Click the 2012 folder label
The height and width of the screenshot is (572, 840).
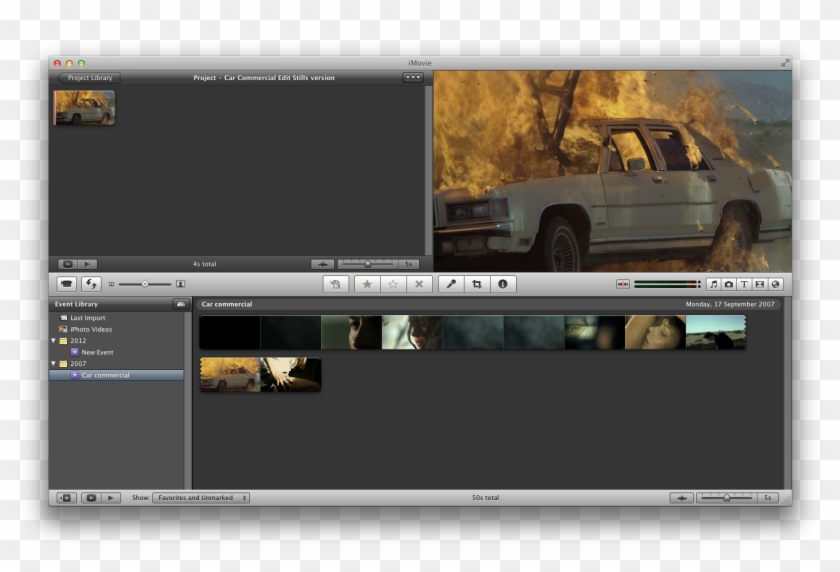click(x=78, y=341)
